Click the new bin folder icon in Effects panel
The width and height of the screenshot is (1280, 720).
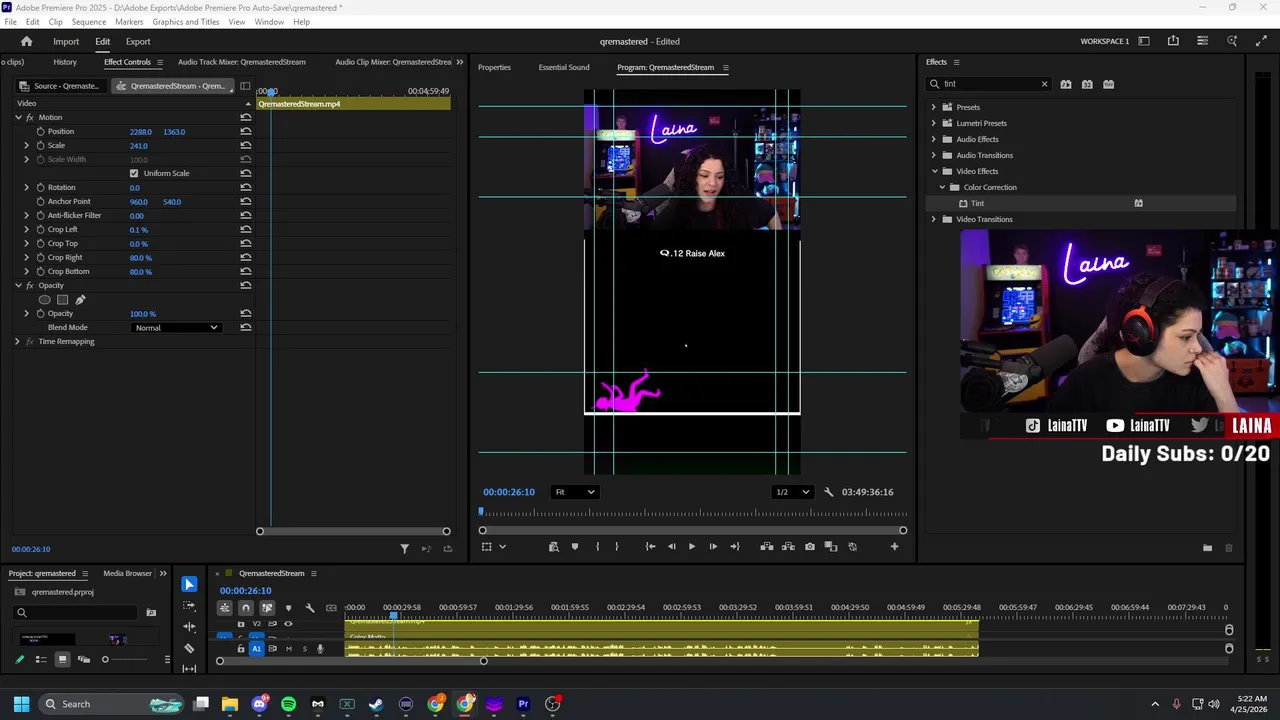click(1207, 548)
